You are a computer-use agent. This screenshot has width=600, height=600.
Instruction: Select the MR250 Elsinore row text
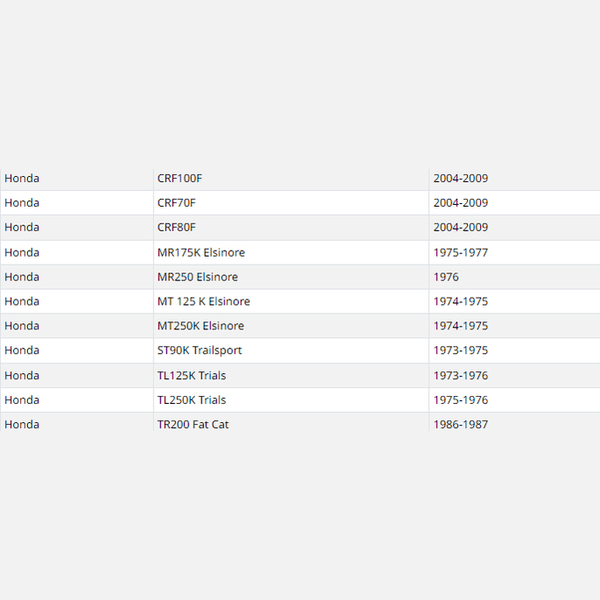coord(197,277)
